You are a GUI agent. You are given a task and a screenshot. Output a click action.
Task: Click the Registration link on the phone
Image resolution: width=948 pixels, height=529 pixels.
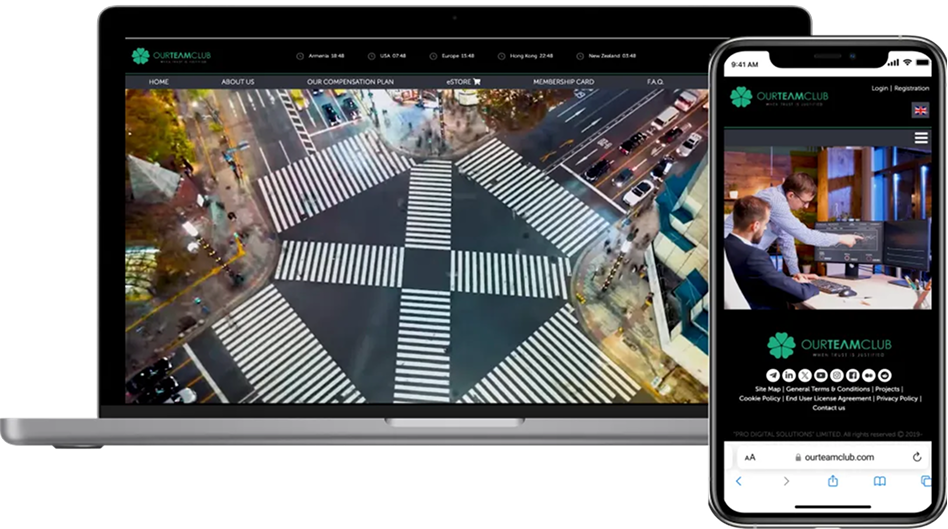[x=911, y=88]
